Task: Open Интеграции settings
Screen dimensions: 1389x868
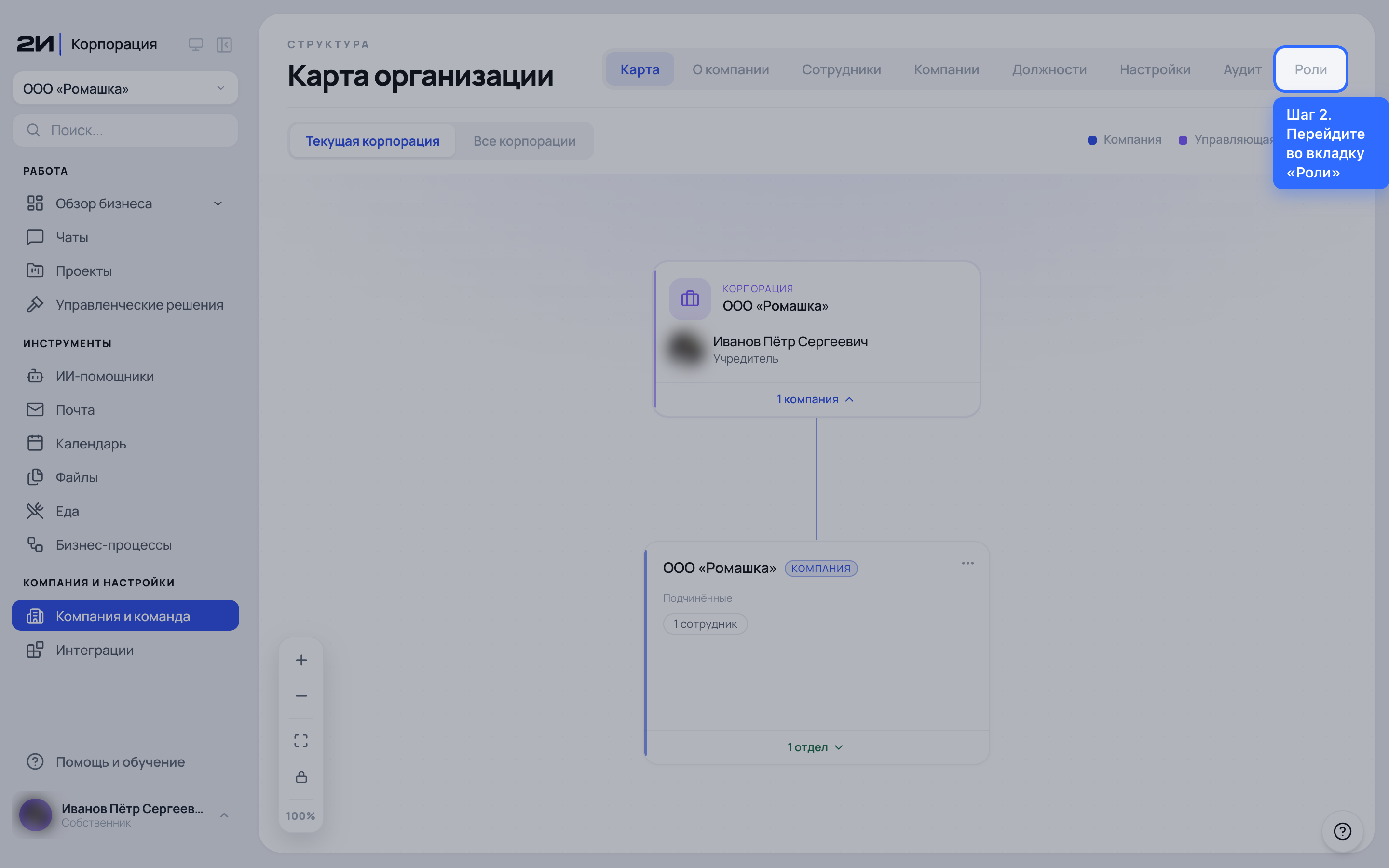Action: (x=125, y=650)
